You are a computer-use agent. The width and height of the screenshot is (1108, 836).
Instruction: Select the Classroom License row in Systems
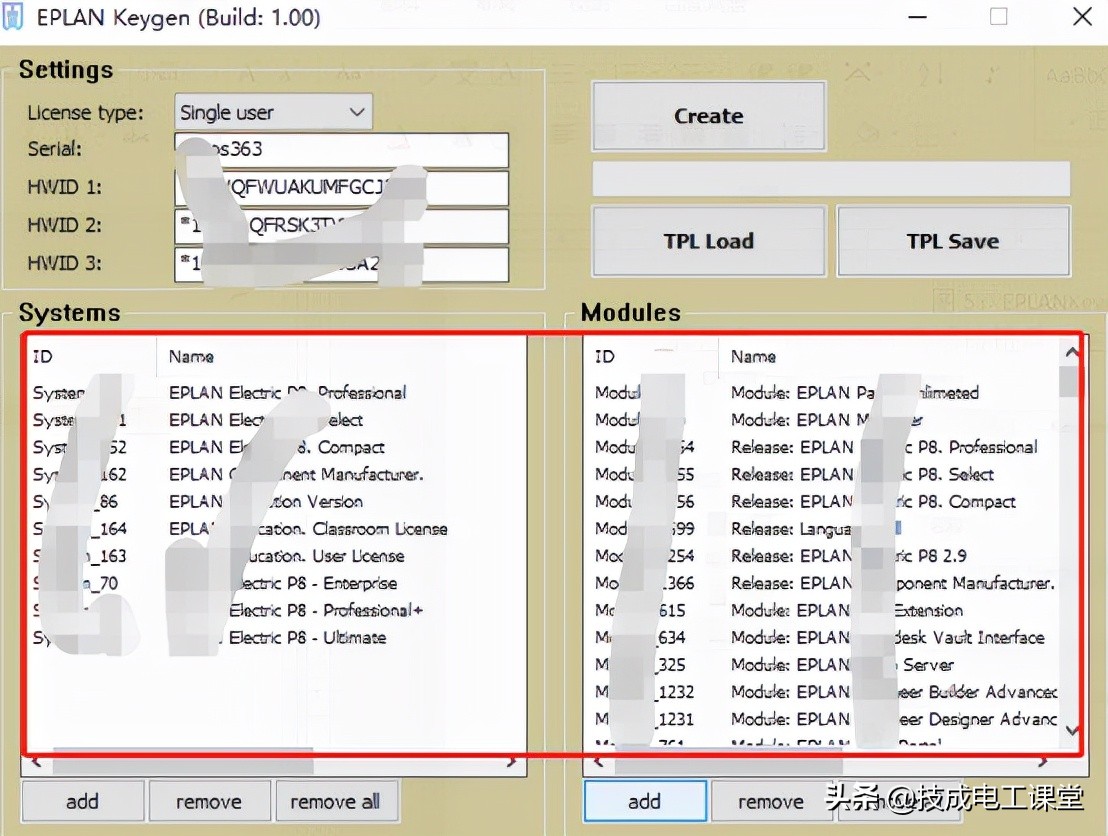point(276,529)
